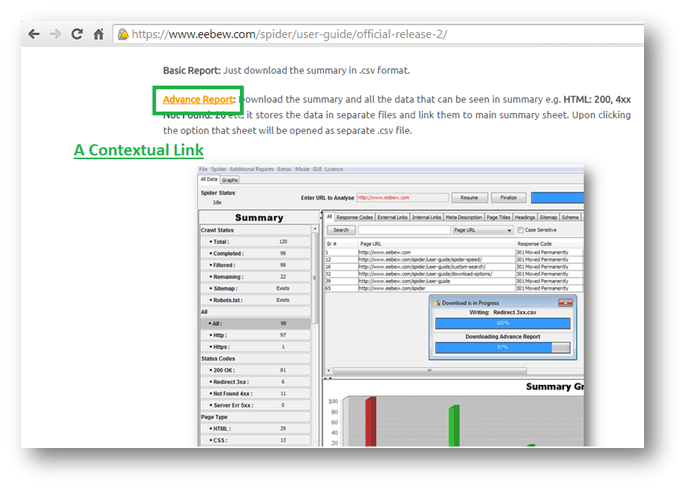The height and width of the screenshot is (490, 686).
Task: Reload the page with the refresh icon
Action: pos(77,34)
